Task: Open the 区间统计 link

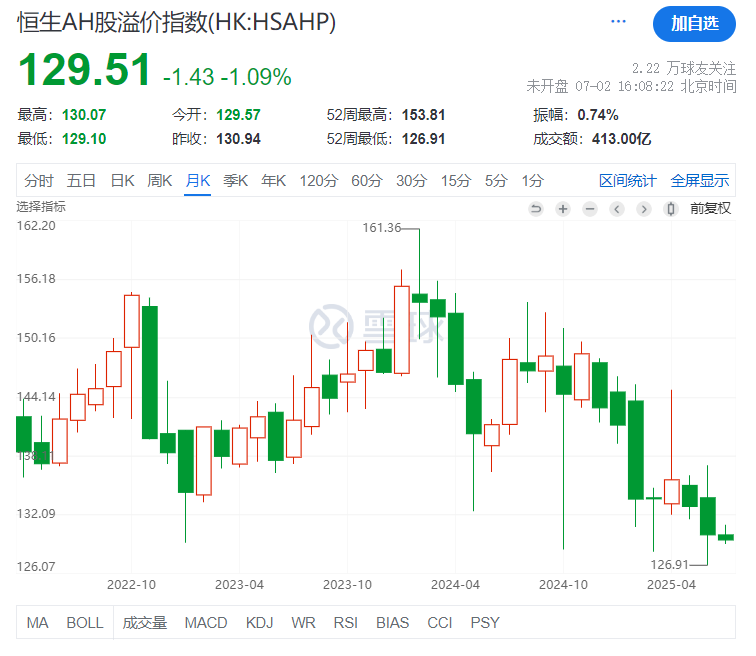Action: point(627,181)
